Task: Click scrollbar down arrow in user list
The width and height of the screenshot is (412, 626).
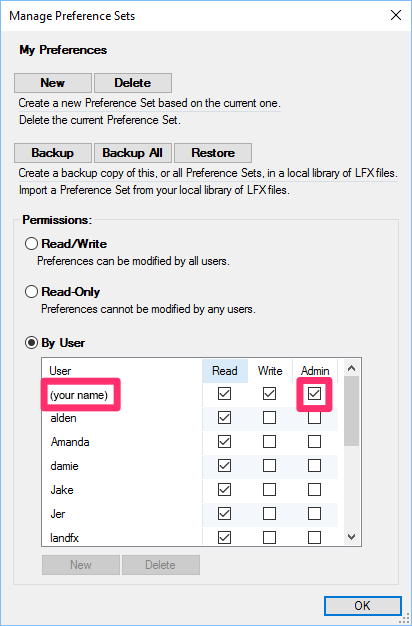Action: click(x=352, y=537)
